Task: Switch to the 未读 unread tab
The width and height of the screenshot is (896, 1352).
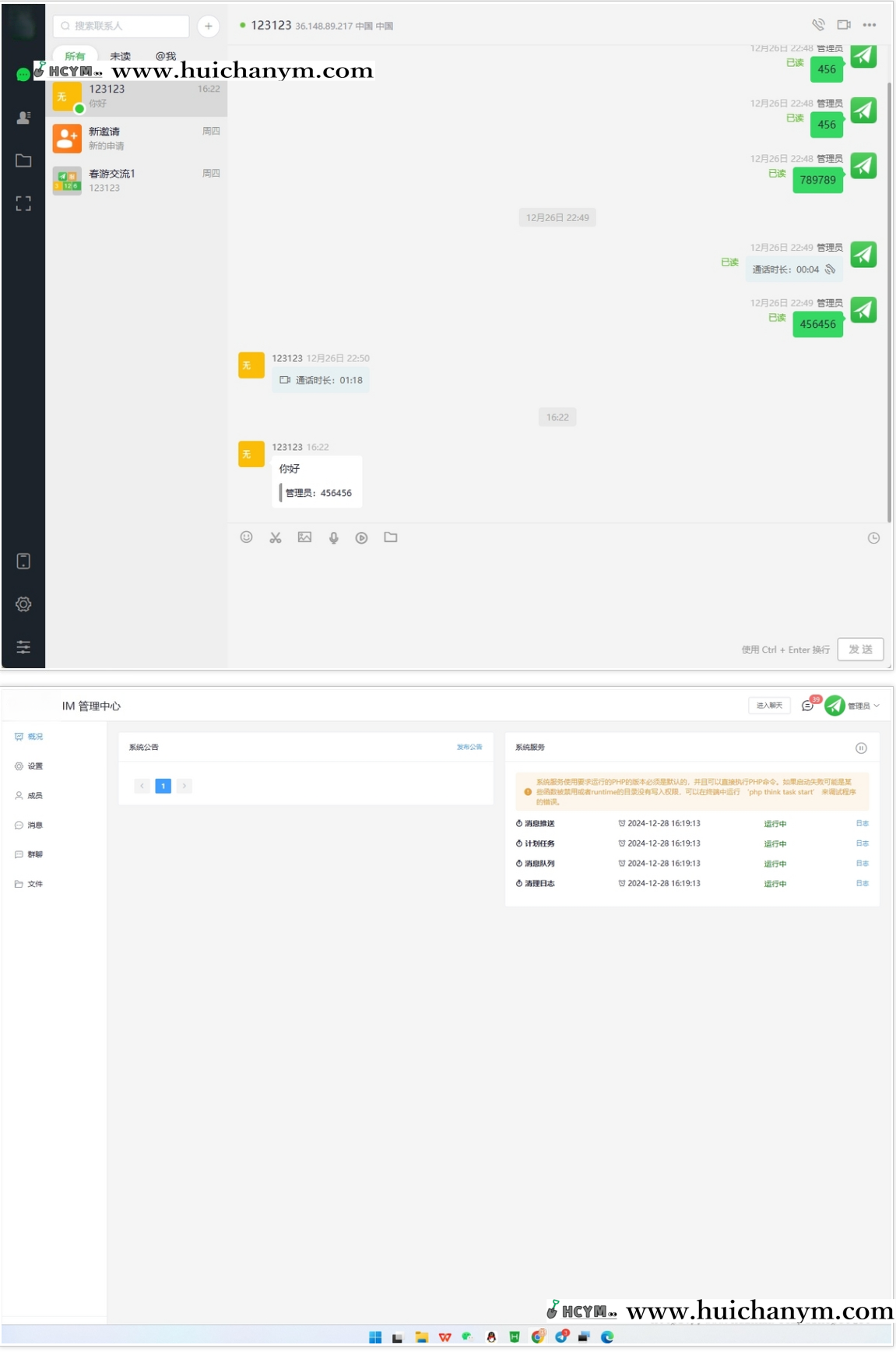Action: pyautogui.click(x=121, y=56)
